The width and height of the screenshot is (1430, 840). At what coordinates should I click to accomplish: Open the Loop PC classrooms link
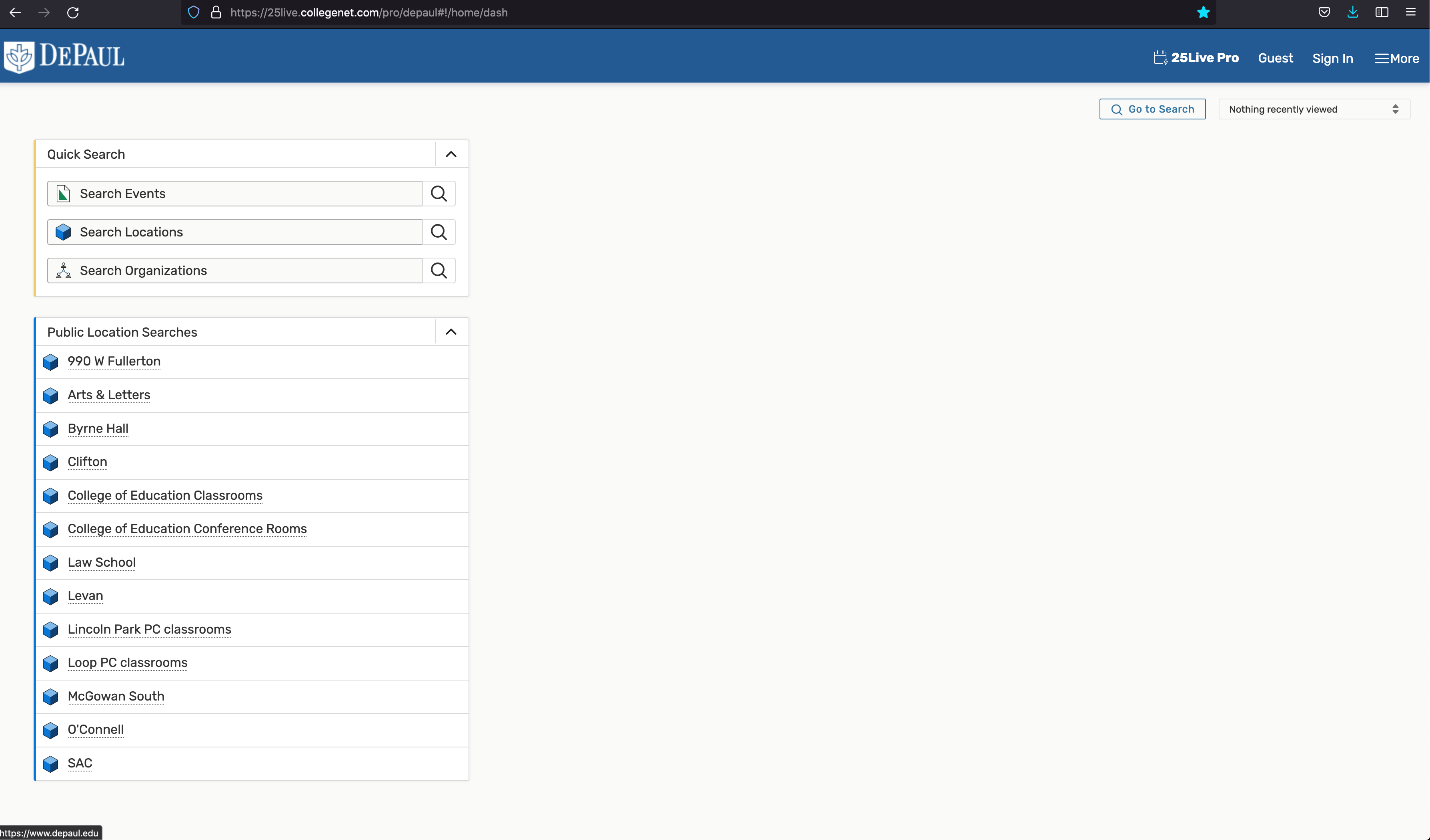click(x=127, y=663)
